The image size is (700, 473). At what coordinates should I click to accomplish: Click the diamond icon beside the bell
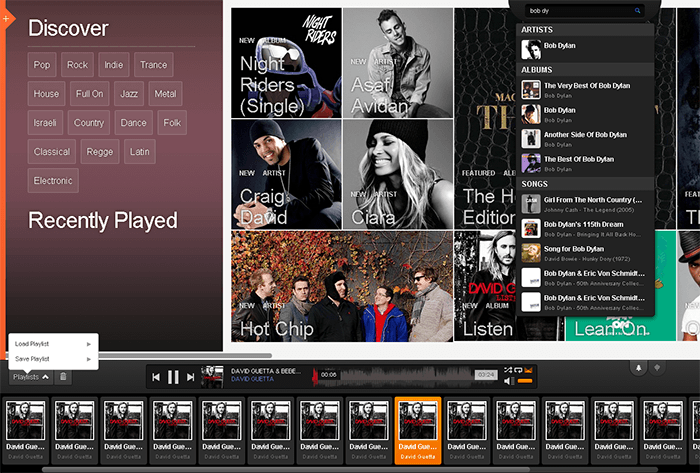657,368
